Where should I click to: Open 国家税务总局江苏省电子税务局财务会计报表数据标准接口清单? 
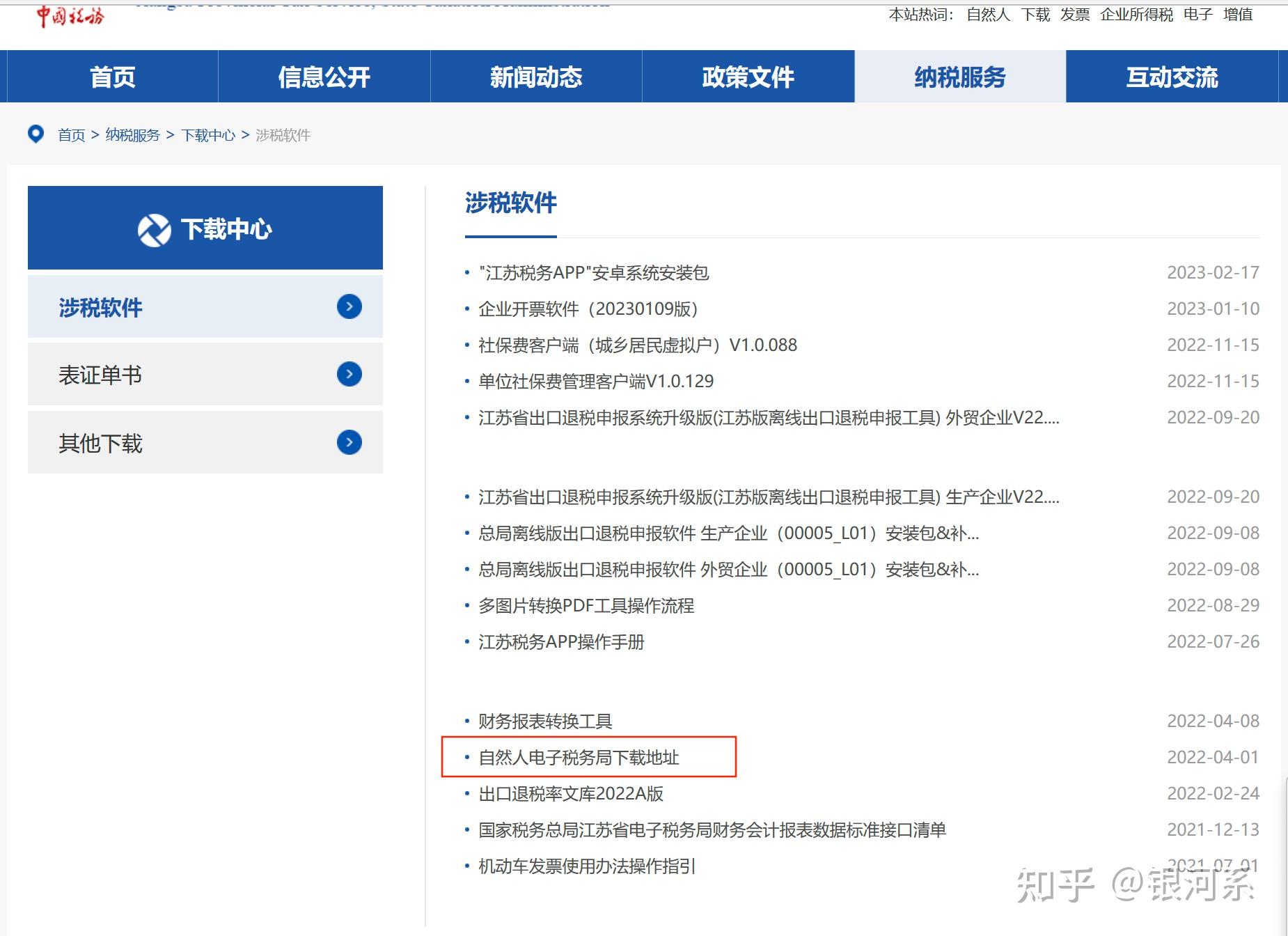tap(712, 829)
